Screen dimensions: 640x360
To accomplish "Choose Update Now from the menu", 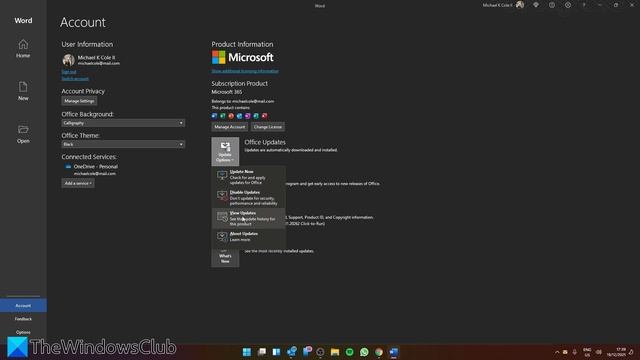I will point(249,177).
